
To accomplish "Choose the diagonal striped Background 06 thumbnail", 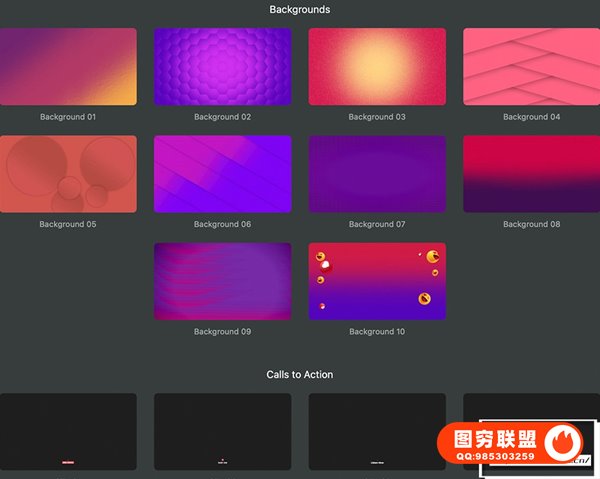I will pos(222,174).
